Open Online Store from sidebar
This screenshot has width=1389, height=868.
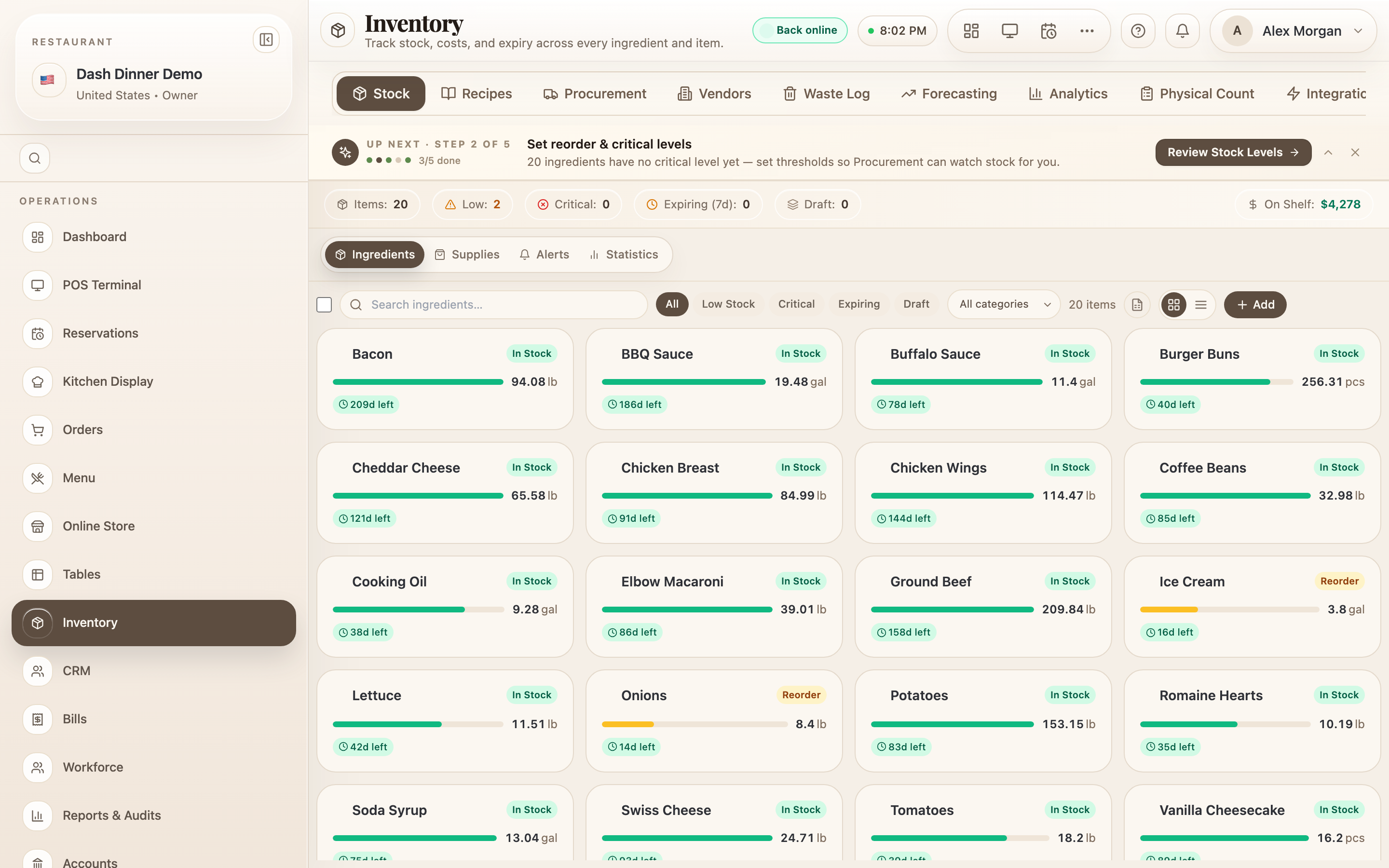(x=153, y=527)
